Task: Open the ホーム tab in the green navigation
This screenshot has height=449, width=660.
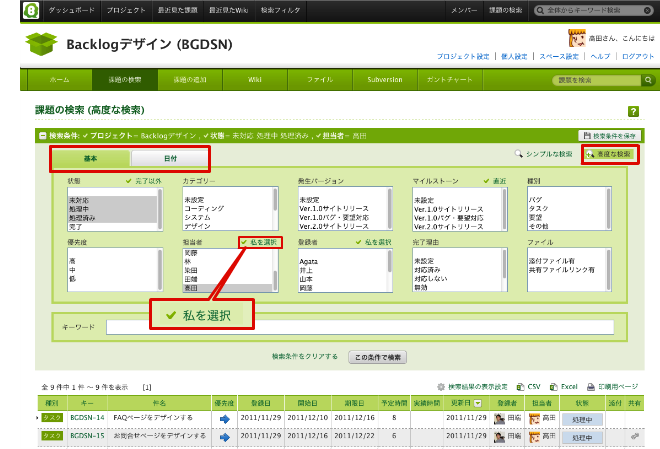Action: tap(60, 80)
